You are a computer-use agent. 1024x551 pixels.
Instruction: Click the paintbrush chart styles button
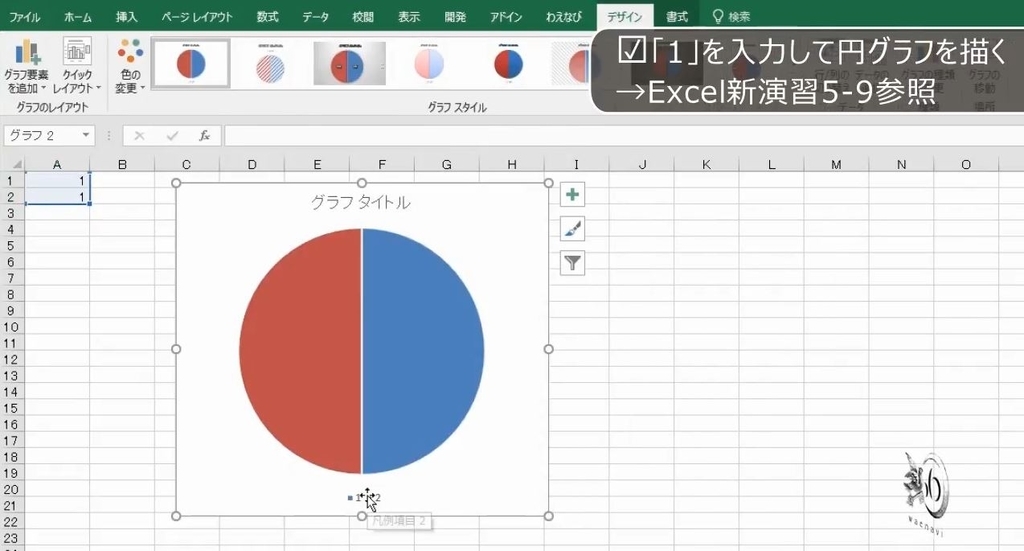[x=573, y=228]
